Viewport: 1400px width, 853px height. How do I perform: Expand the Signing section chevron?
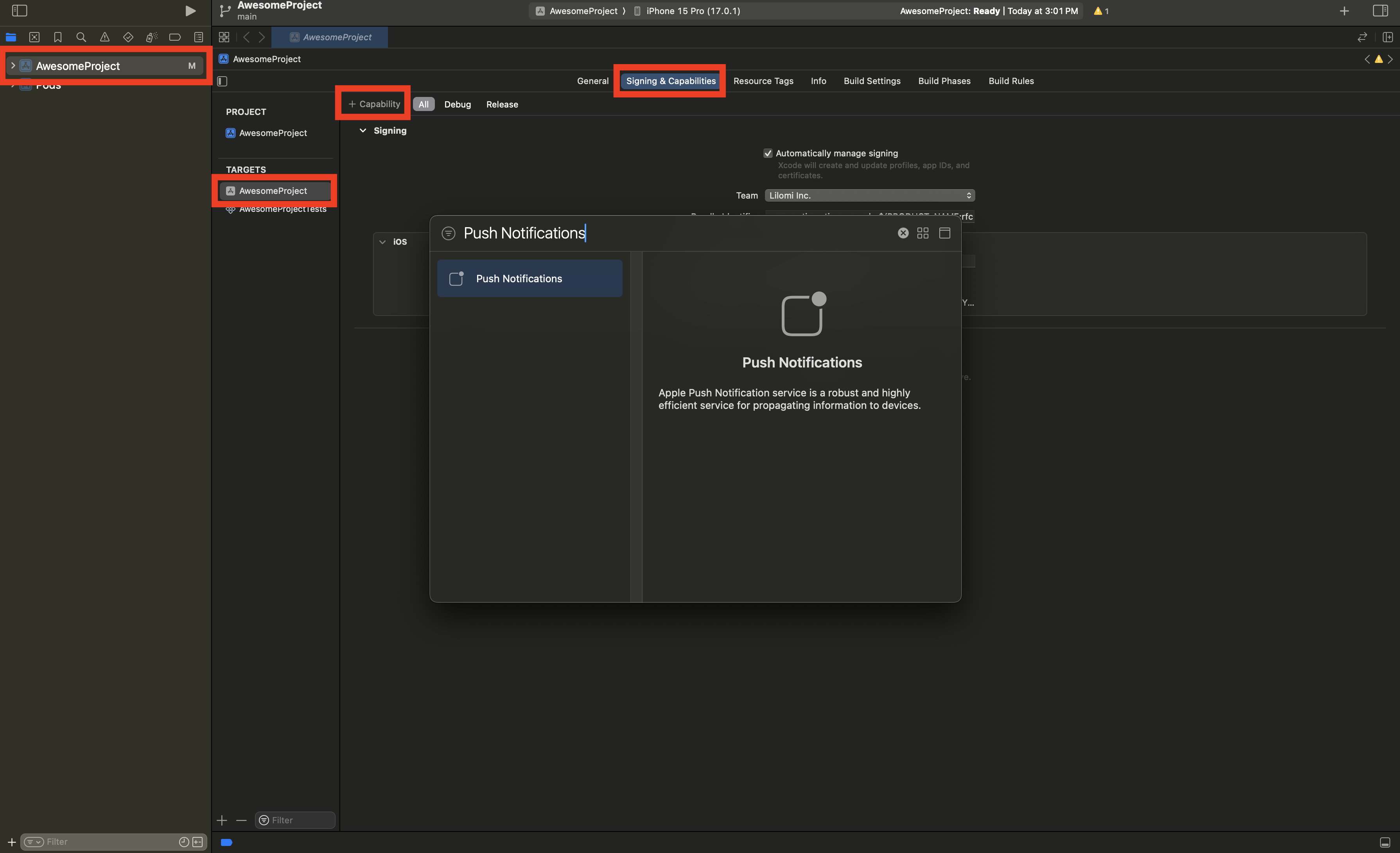363,130
